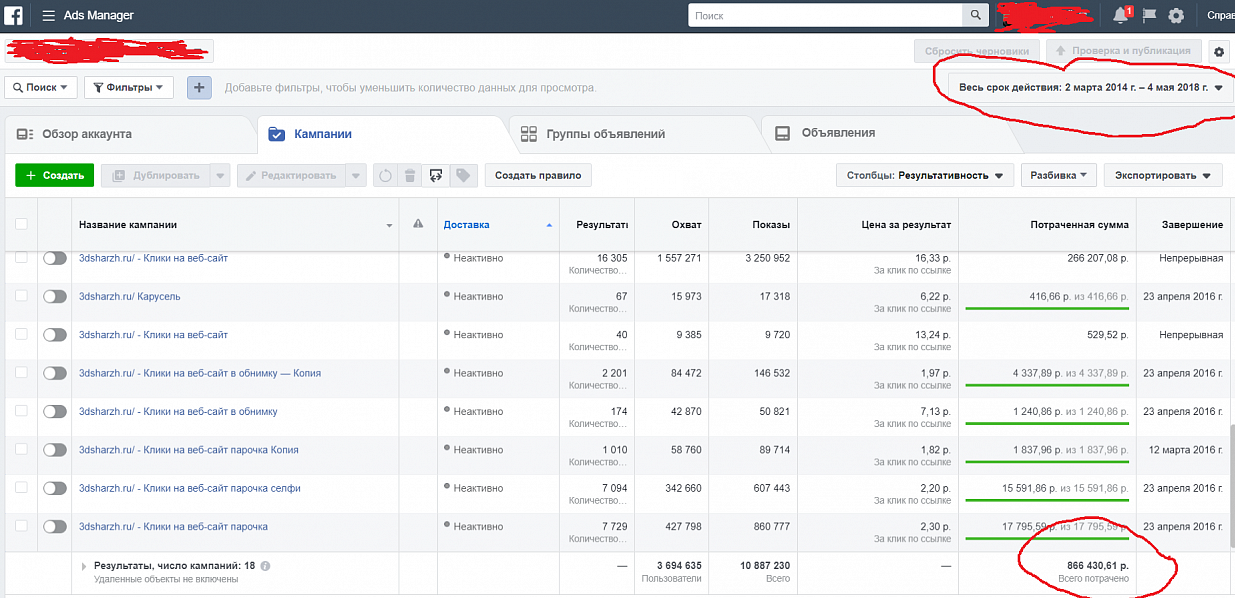Check the select-all campaigns checkbox in header
1235x598 pixels.
(21, 225)
